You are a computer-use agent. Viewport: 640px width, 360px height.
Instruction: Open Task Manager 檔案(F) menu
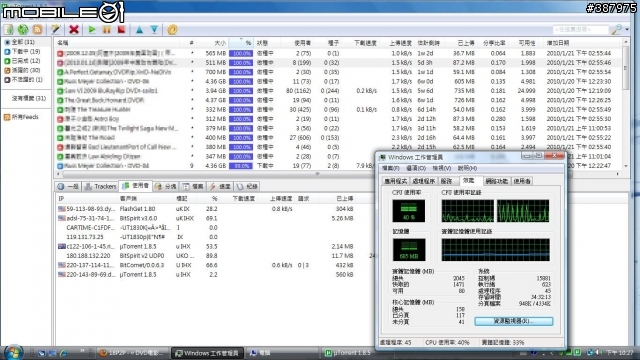pyautogui.click(x=391, y=168)
